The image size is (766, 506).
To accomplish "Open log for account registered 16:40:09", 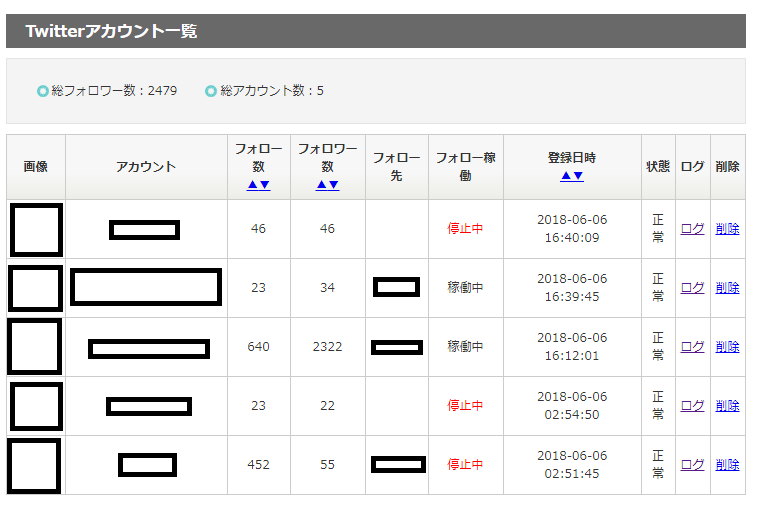I will (x=692, y=229).
